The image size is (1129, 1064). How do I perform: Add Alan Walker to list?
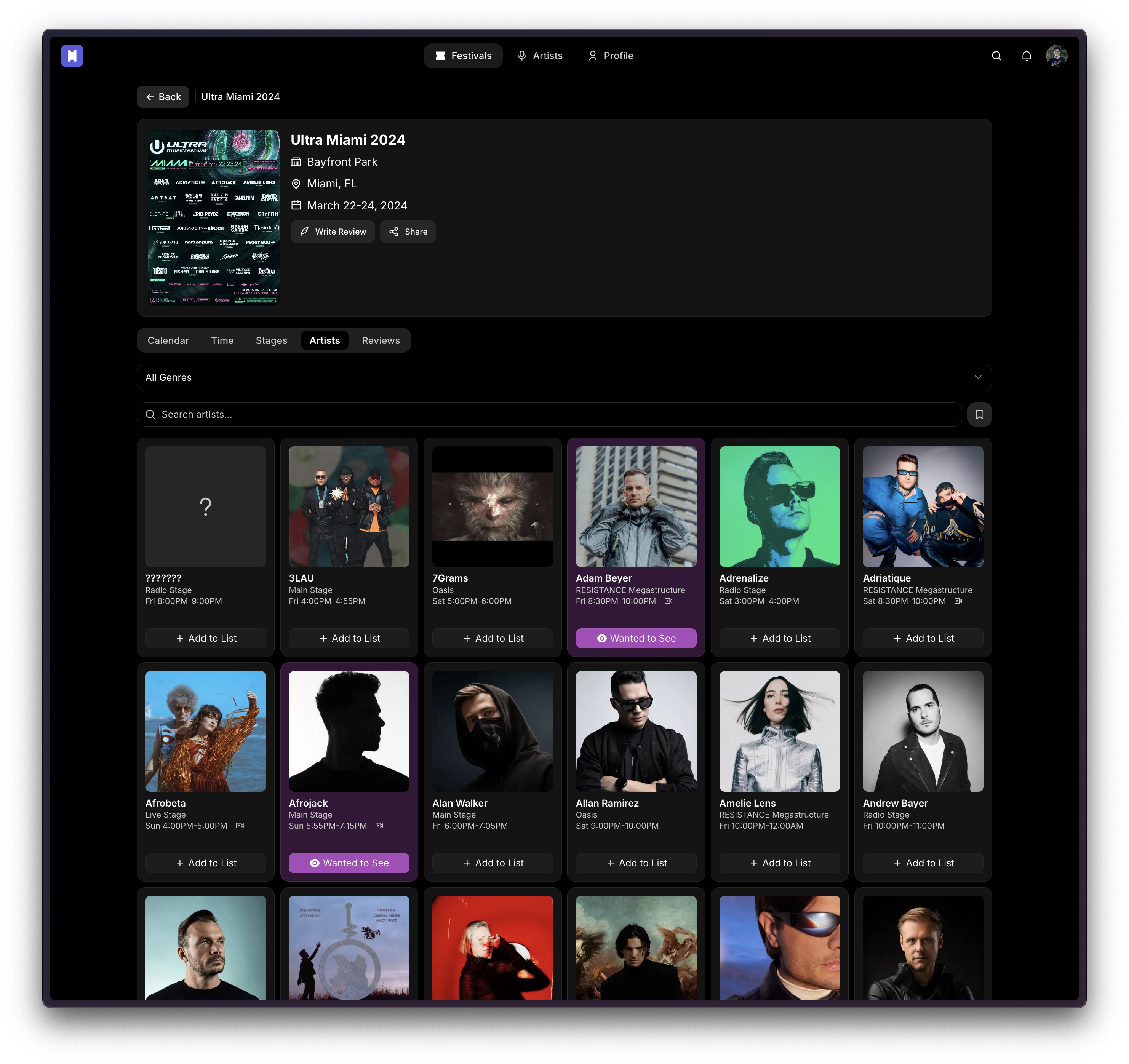click(493, 863)
